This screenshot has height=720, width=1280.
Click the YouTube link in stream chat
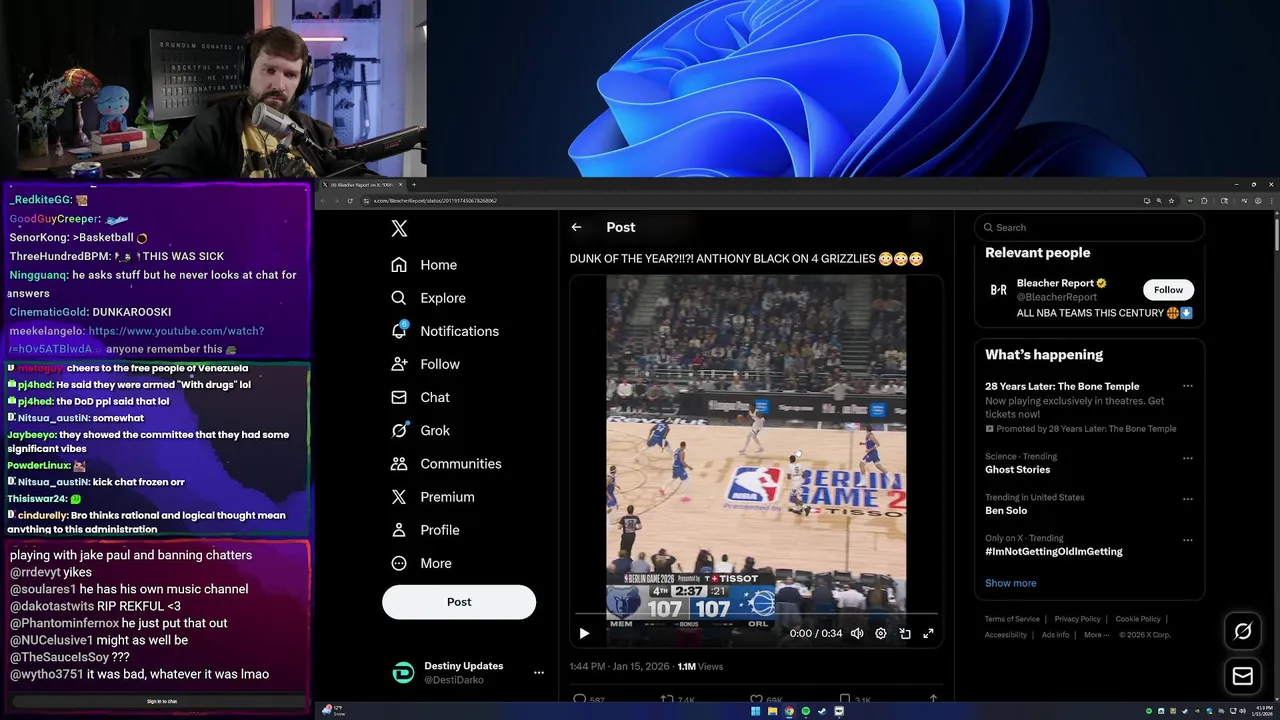[x=135, y=340]
